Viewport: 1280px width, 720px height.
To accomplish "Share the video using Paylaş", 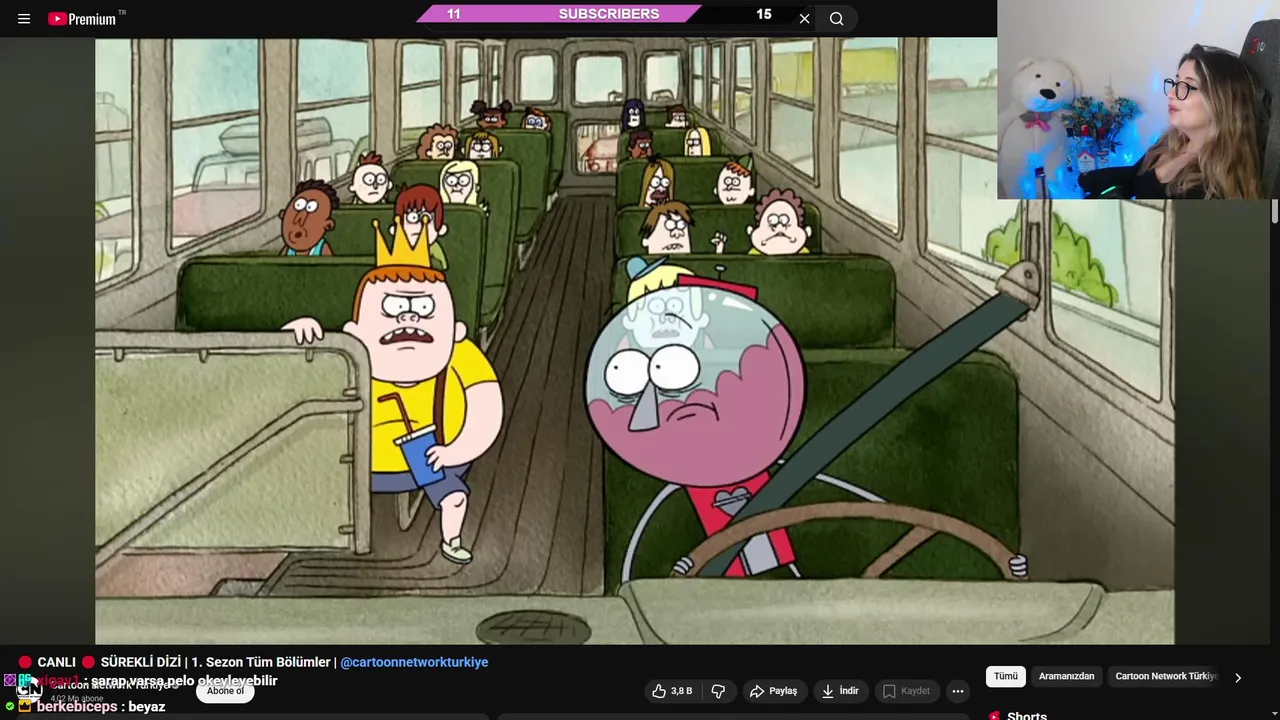I will (x=773, y=691).
